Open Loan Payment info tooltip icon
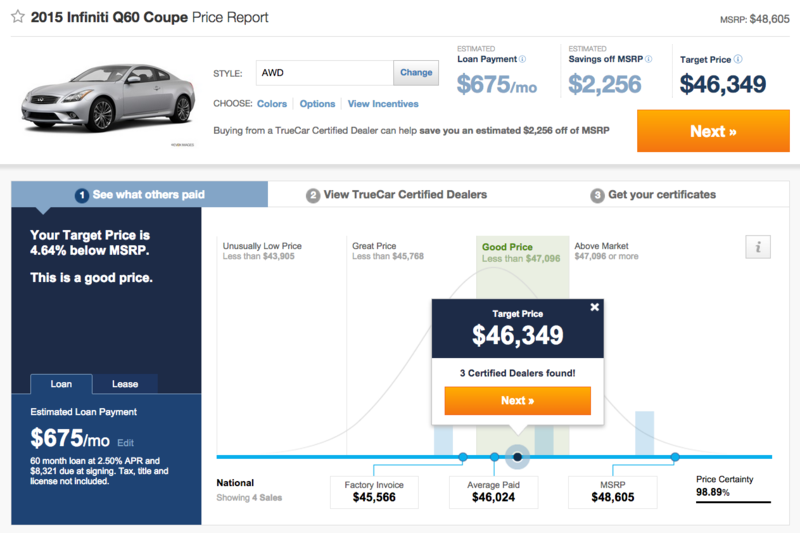The height and width of the screenshot is (533, 800). tap(522, 59)
